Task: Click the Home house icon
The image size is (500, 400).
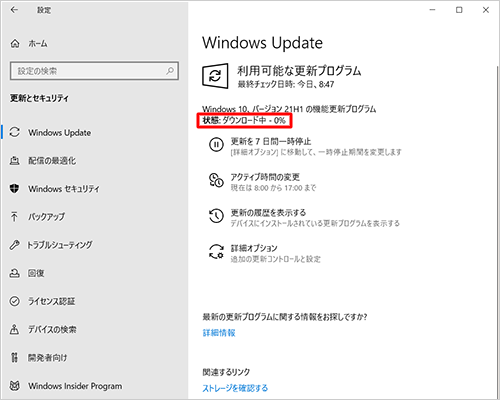Action: (x=15, y=44)
